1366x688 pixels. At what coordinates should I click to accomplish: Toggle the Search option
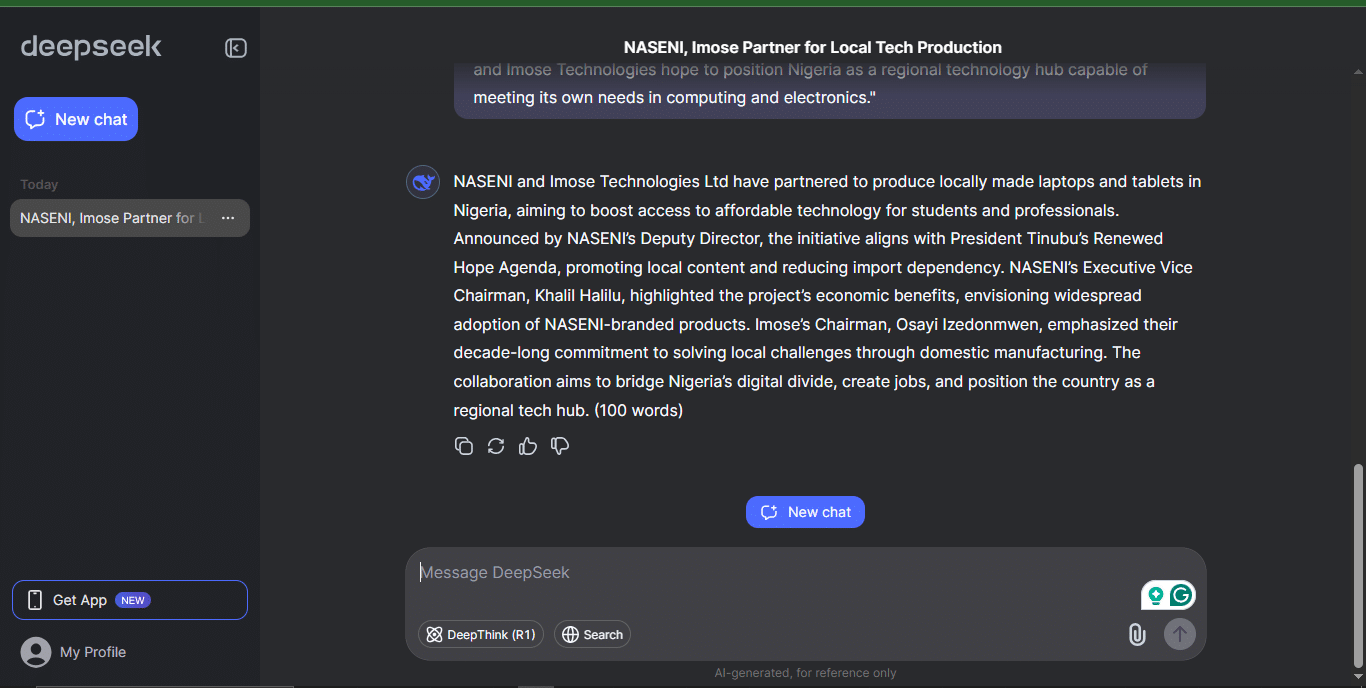coord(592,634)
